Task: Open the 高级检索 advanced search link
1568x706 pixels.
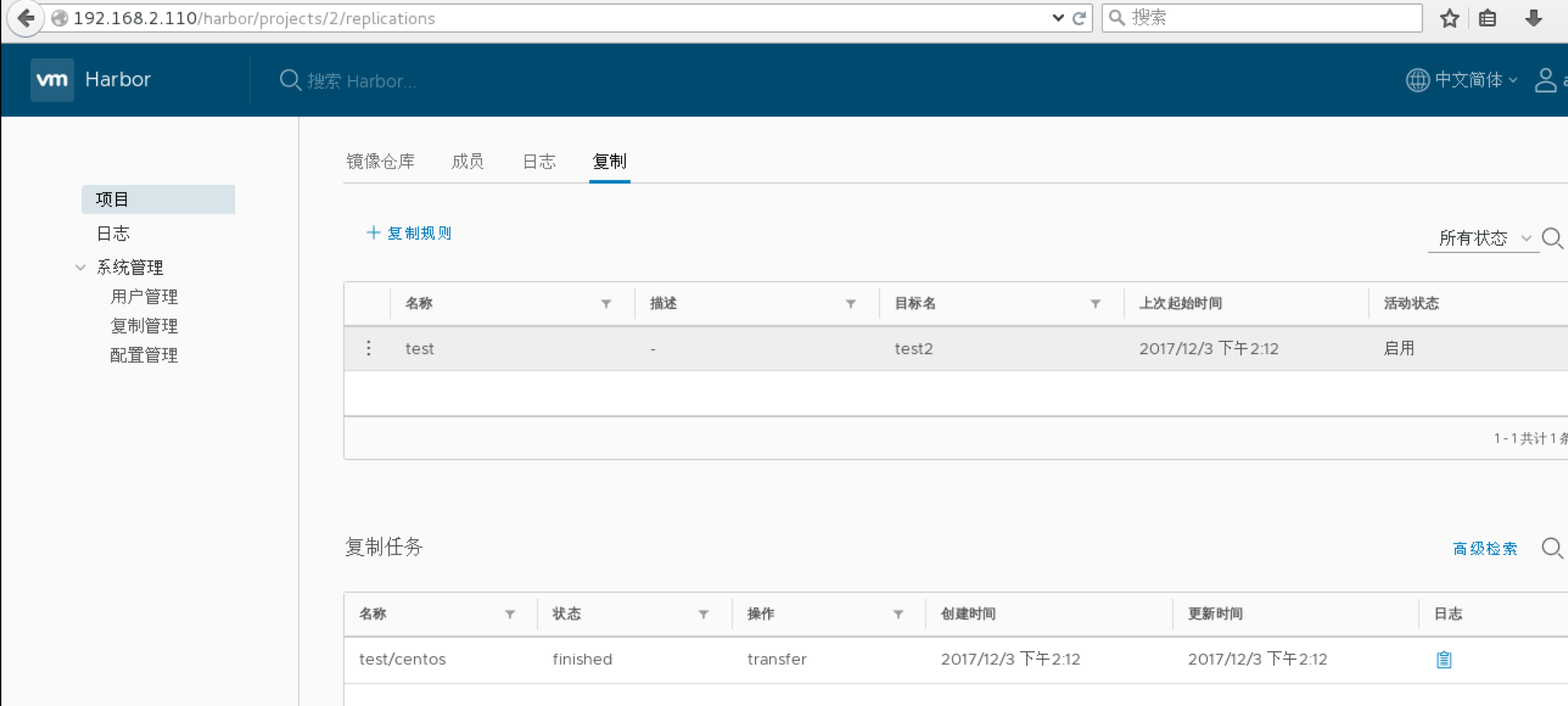Action: pos(1485,548)
